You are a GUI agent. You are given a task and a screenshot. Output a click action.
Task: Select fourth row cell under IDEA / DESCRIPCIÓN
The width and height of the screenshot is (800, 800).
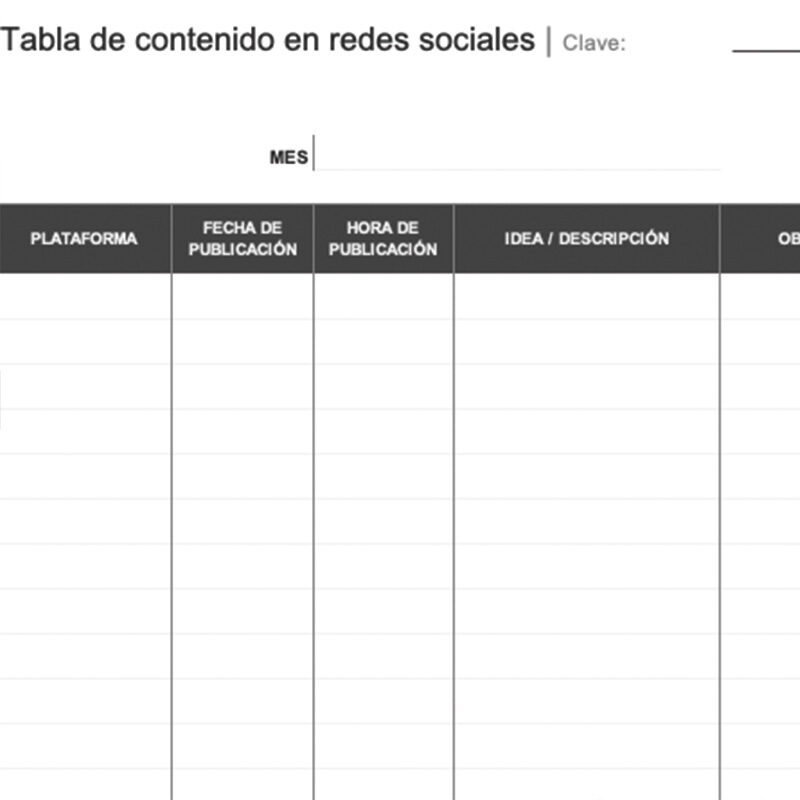[x=586, y=432]
